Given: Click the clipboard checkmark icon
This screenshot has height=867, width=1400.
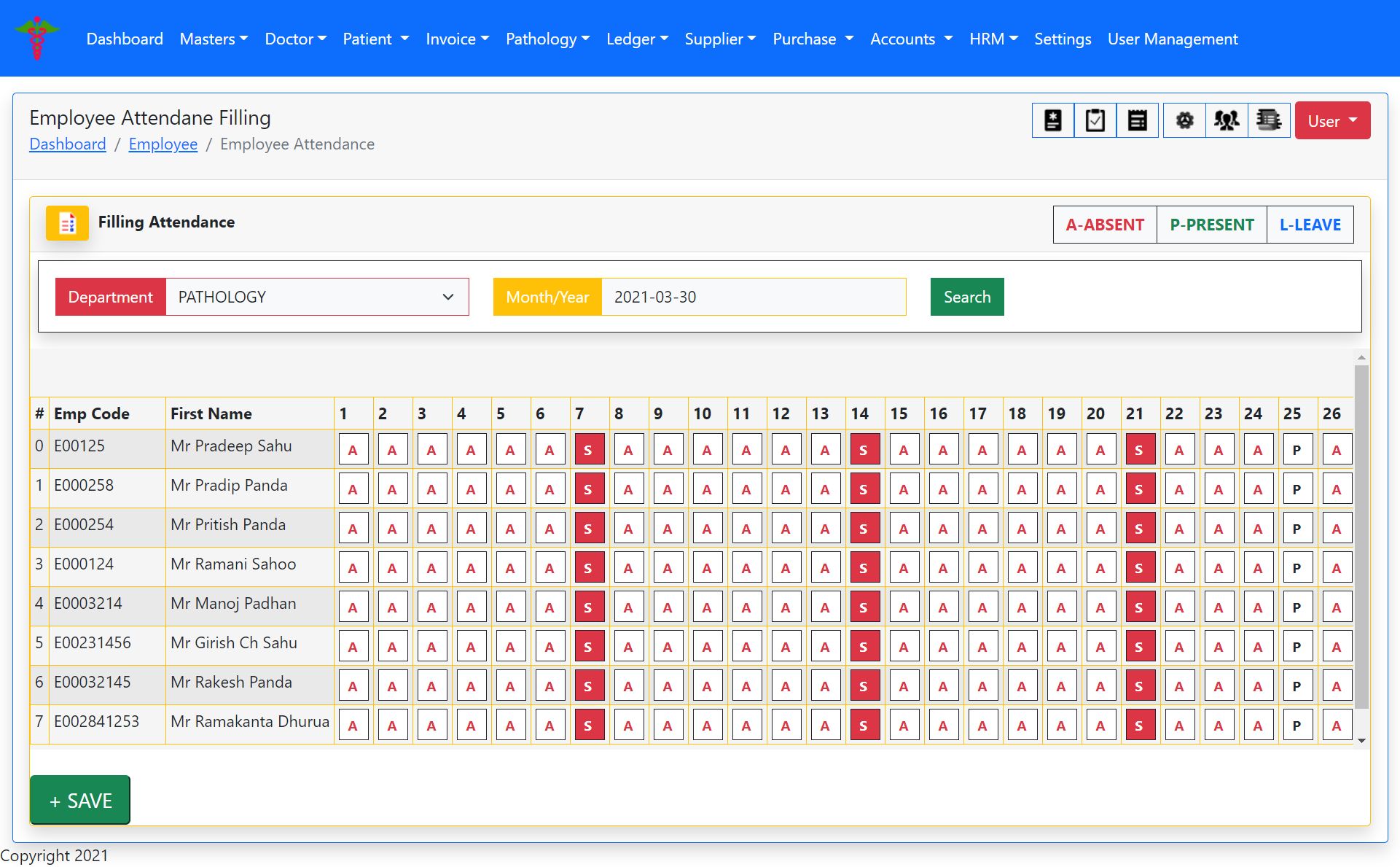Looking at the screenshot, I should [1095, 120].
